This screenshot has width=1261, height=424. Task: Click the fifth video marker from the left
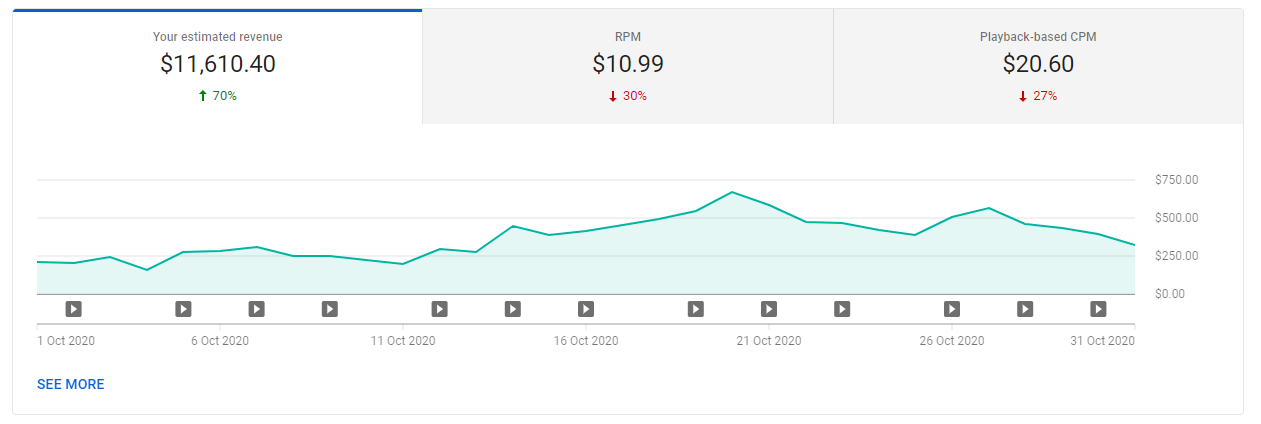tap(439, 309)
